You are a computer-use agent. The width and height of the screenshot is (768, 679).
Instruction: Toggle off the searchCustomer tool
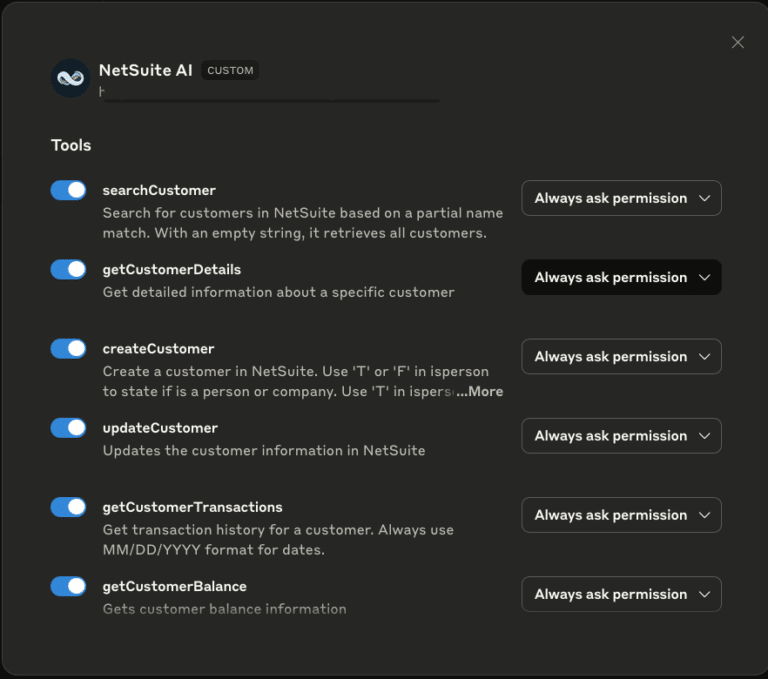click(x=69, y=190)
